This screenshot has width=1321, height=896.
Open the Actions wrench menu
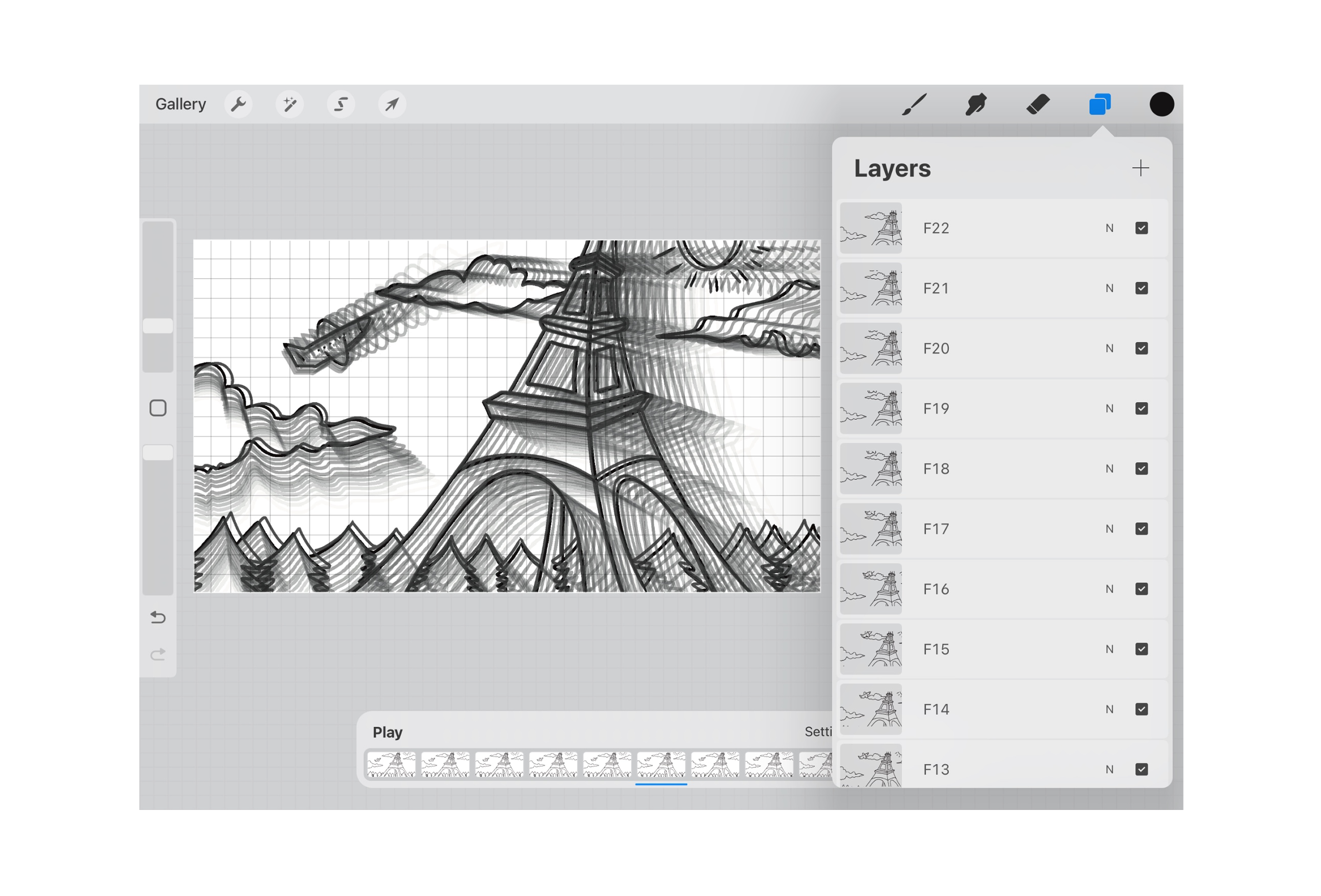(x=238, y=105)
